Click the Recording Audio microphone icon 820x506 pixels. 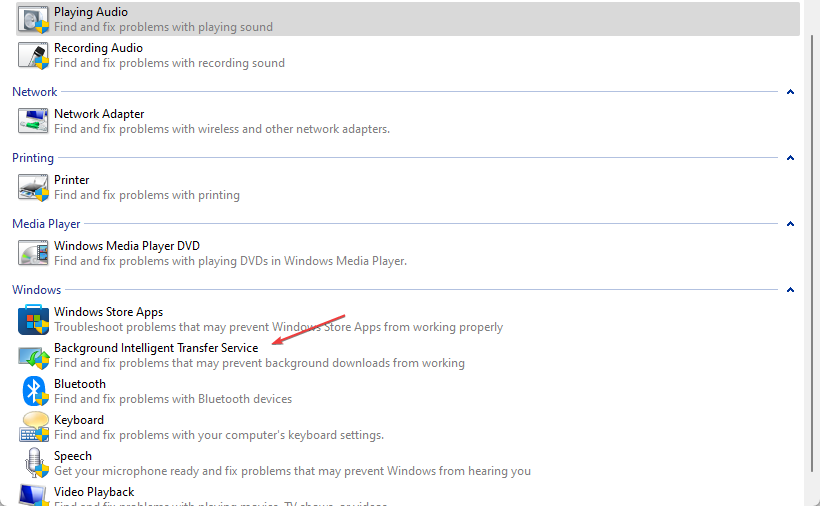tap(33, 55)
